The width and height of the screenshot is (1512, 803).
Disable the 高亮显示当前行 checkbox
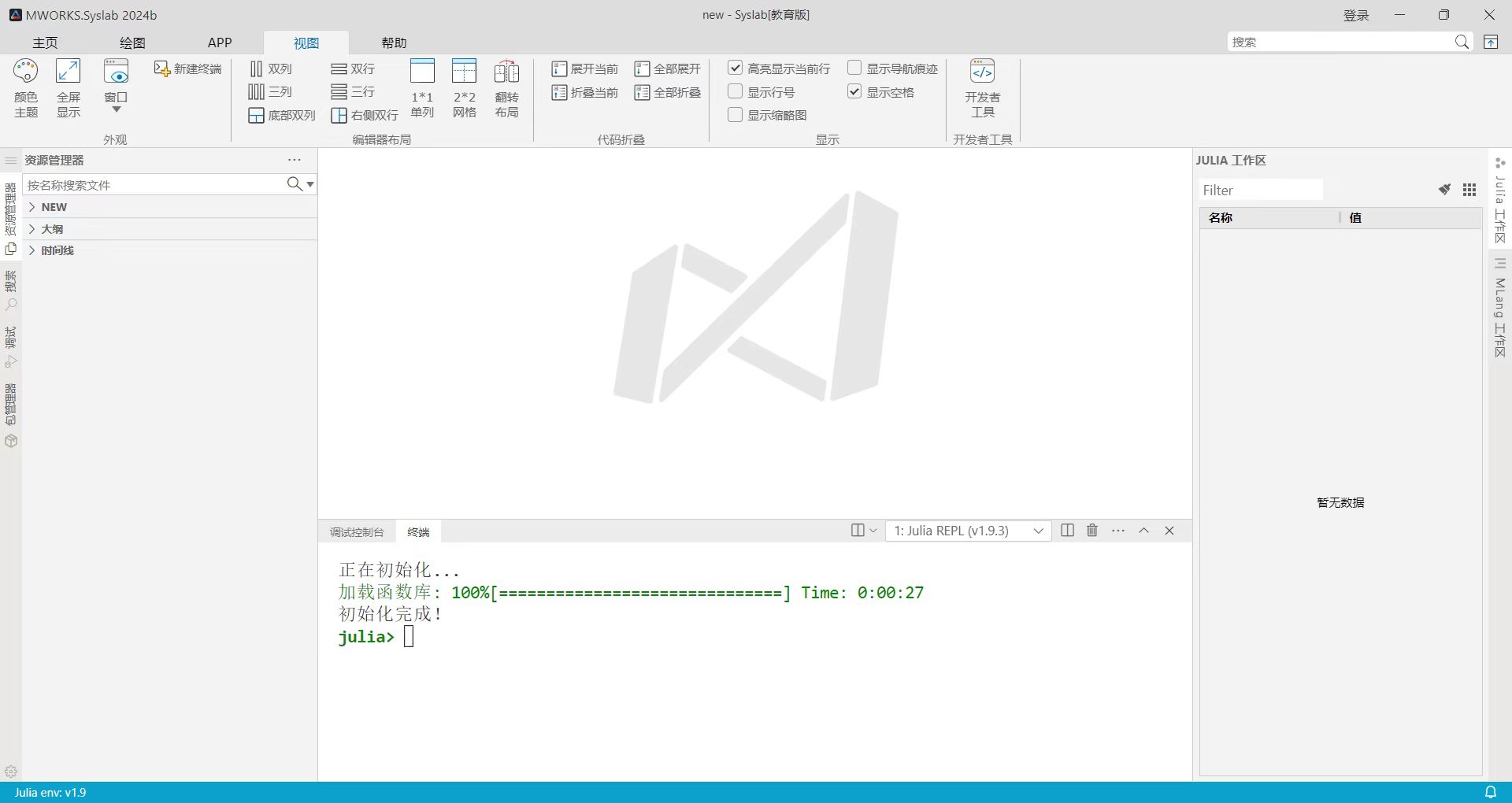click(736, 68)
